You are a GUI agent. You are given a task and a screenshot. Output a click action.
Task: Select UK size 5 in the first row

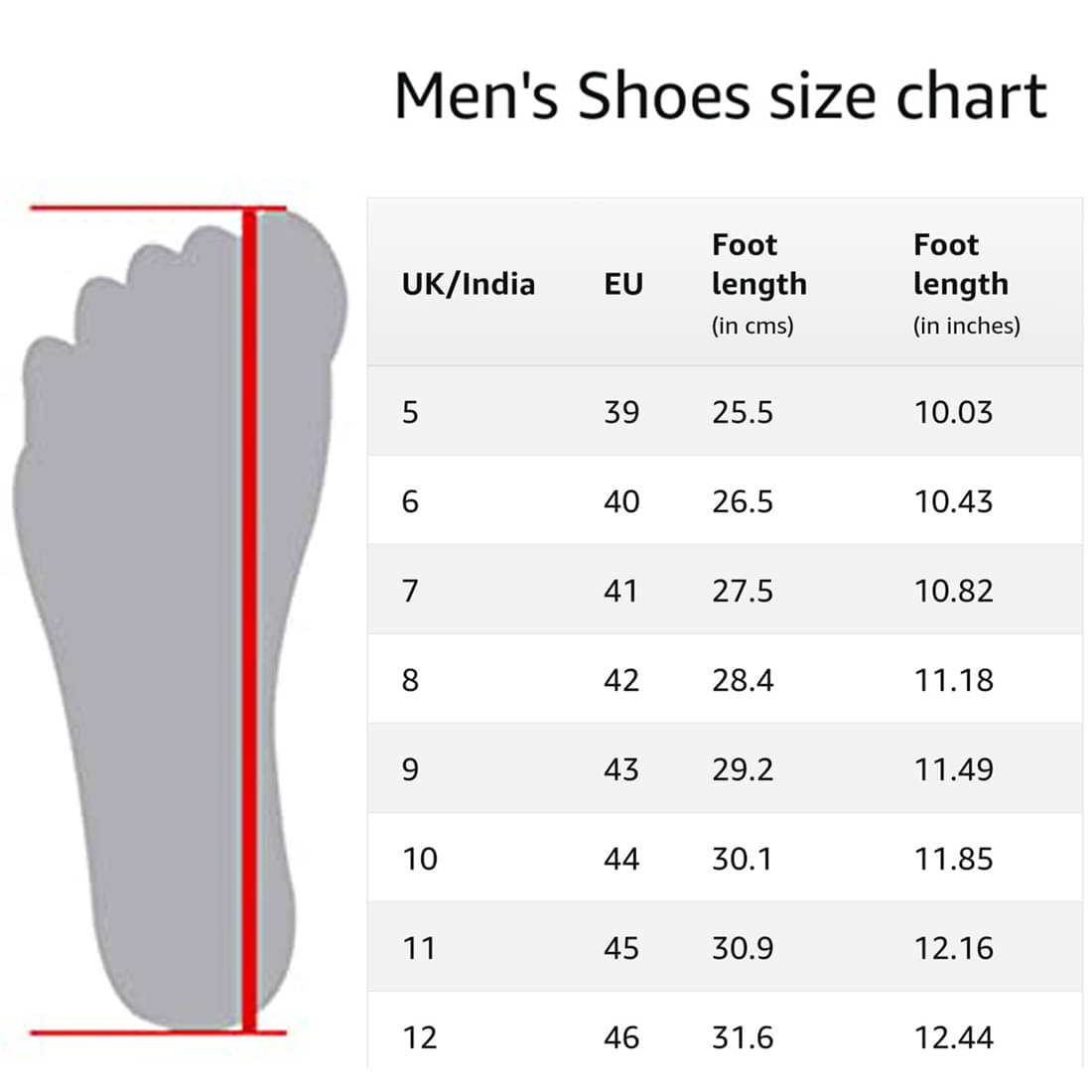[410, 412]
